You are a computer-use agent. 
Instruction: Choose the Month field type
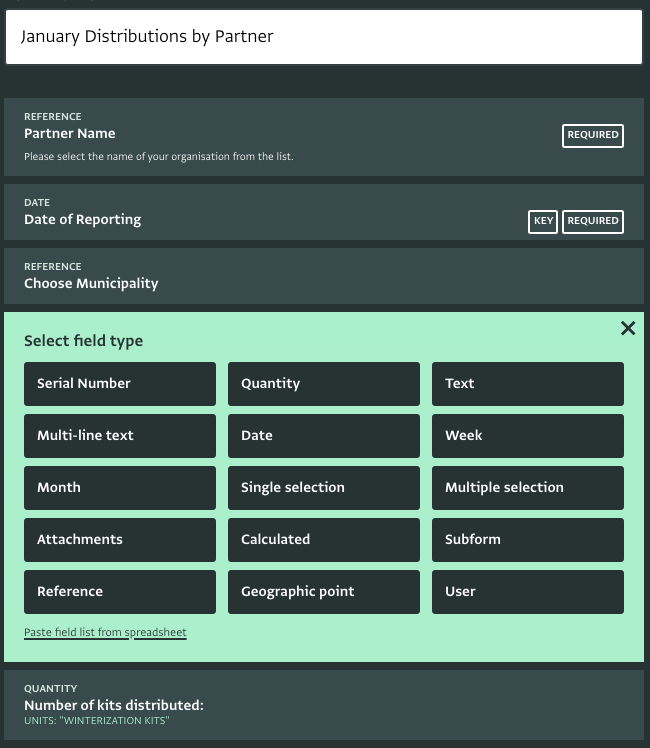[120, 488]
